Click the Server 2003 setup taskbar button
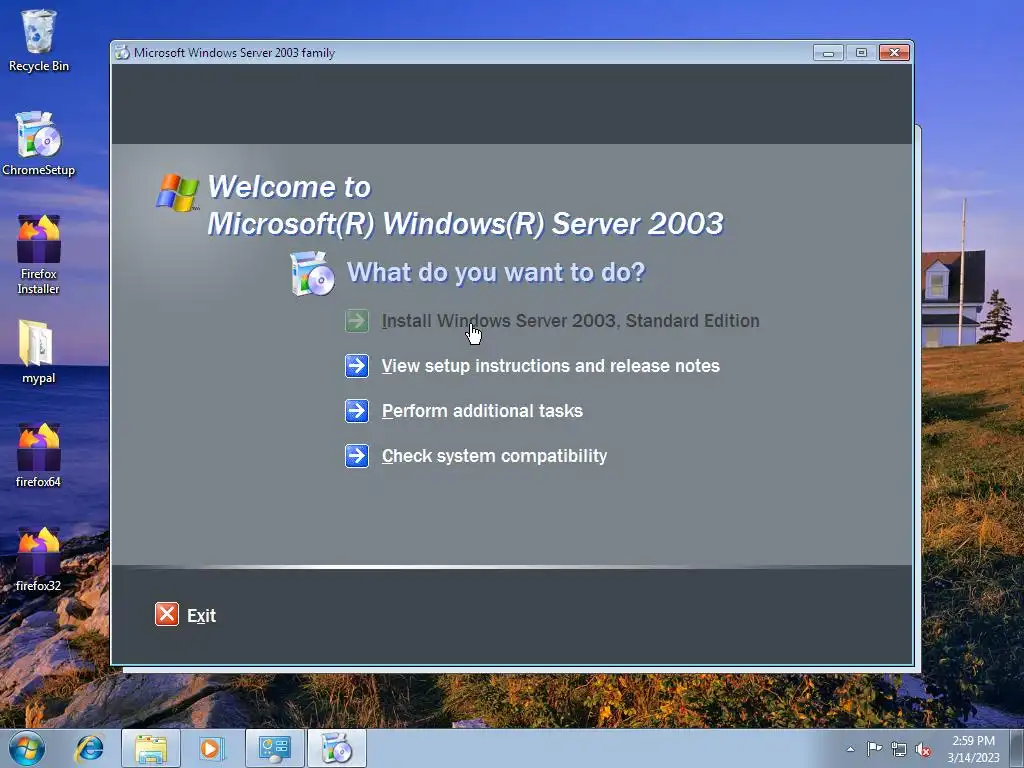1024x768 pixels. 336,748
